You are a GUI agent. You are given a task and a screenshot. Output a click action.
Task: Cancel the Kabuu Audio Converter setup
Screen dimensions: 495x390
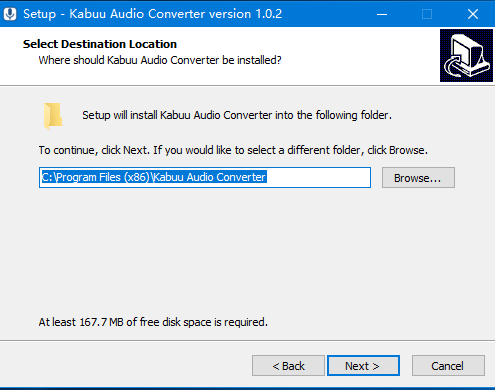click(x=448, y=365)
